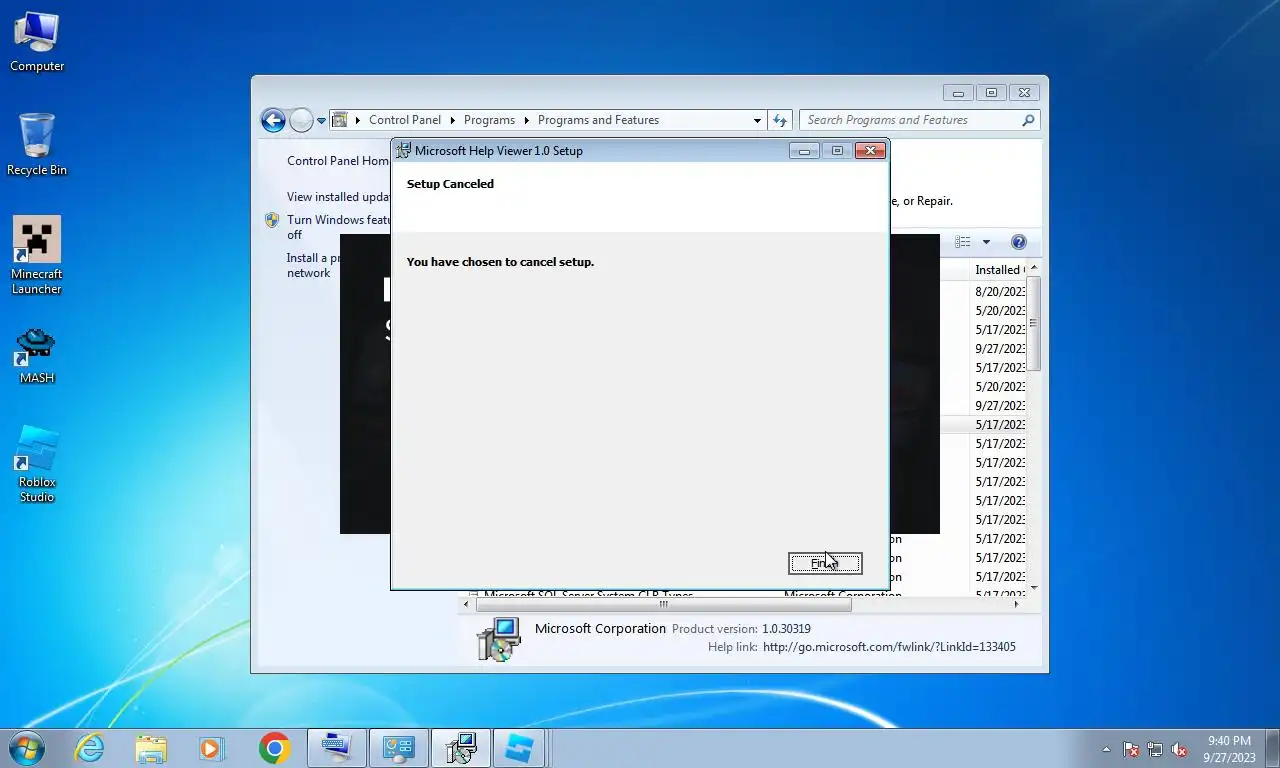Viewport: 1280px width, 768px height.
Task: Open the address bar history dropdown
Action: [757, 120]
